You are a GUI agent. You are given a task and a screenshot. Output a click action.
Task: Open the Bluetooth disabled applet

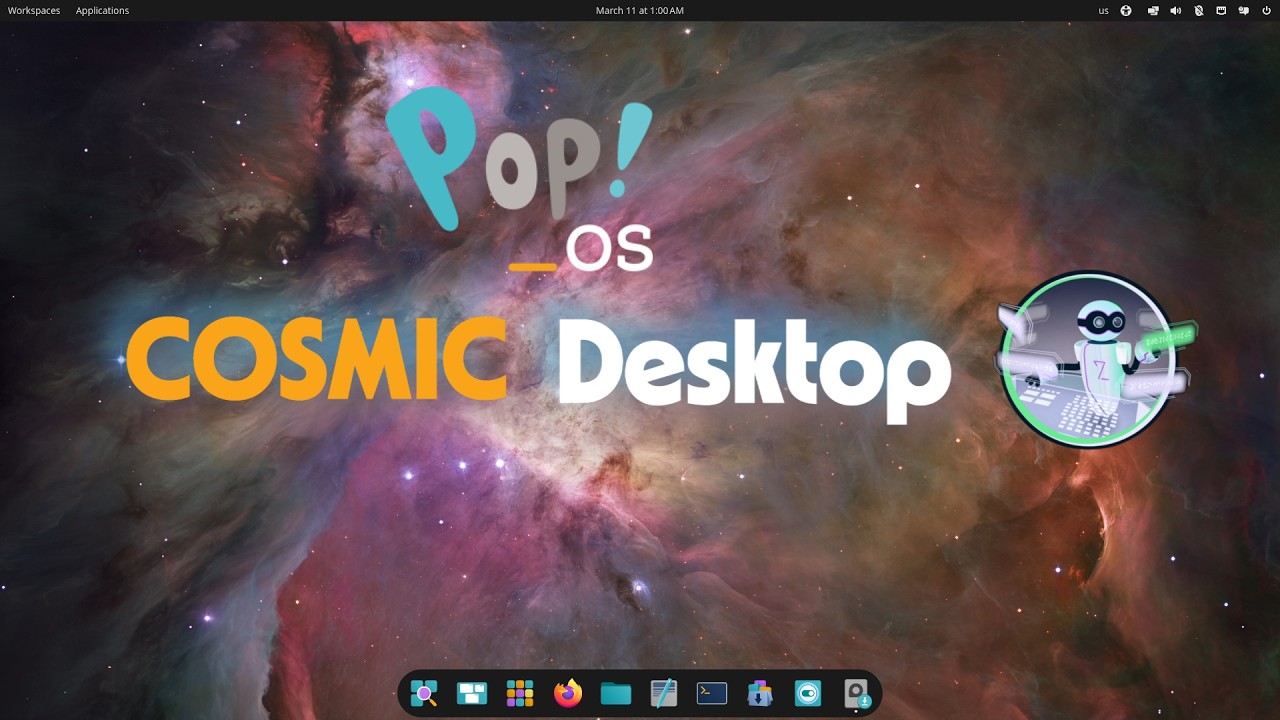point(1198,10)
